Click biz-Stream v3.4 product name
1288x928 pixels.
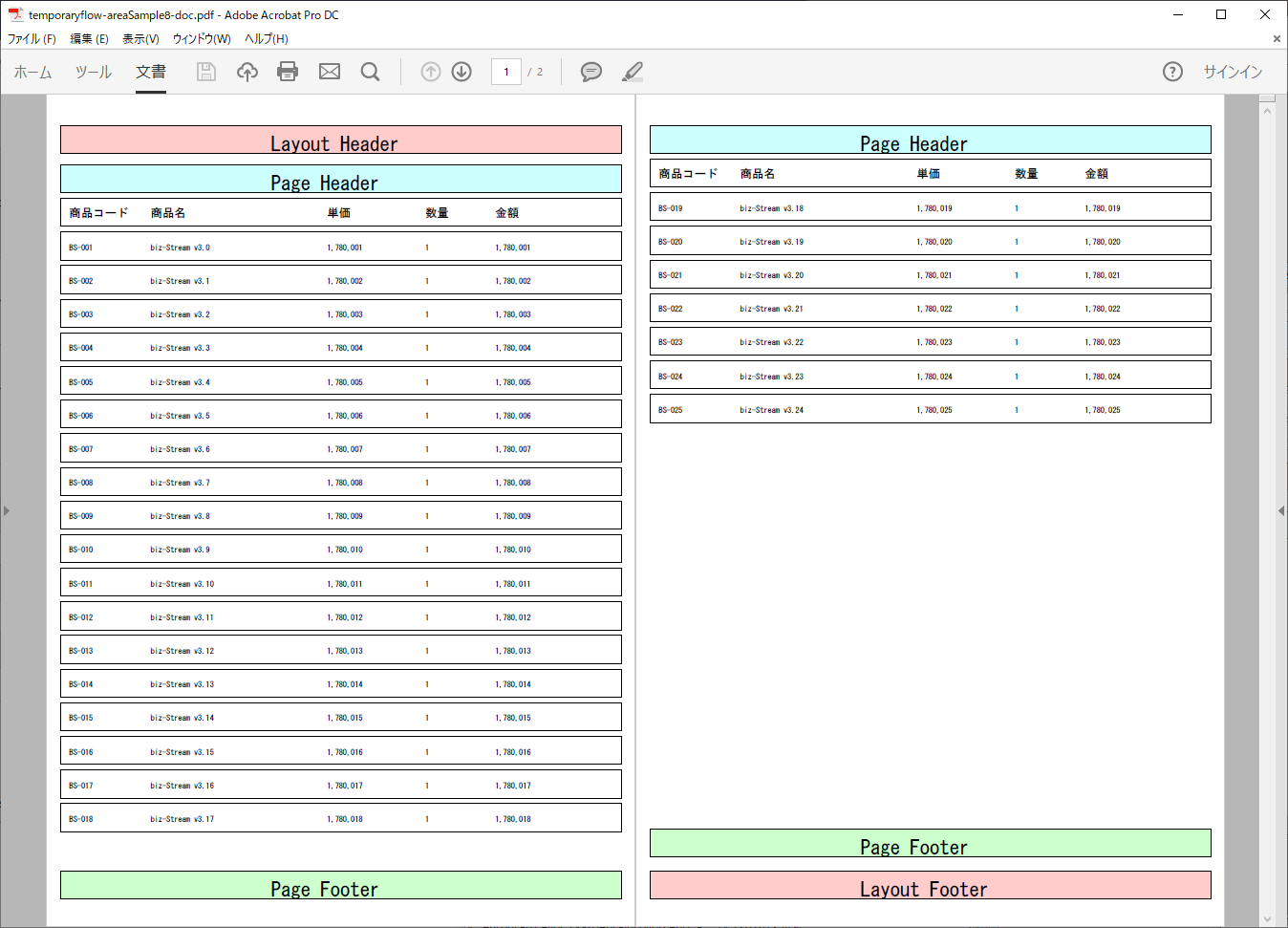[180, 382]
